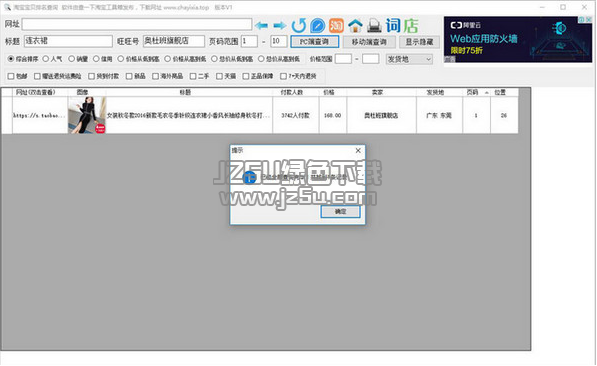Image resolution: width=597 pixels, height=366 pixels.
Task: Select 总价从高到低 radio button
Action: (x=261, y=59)
